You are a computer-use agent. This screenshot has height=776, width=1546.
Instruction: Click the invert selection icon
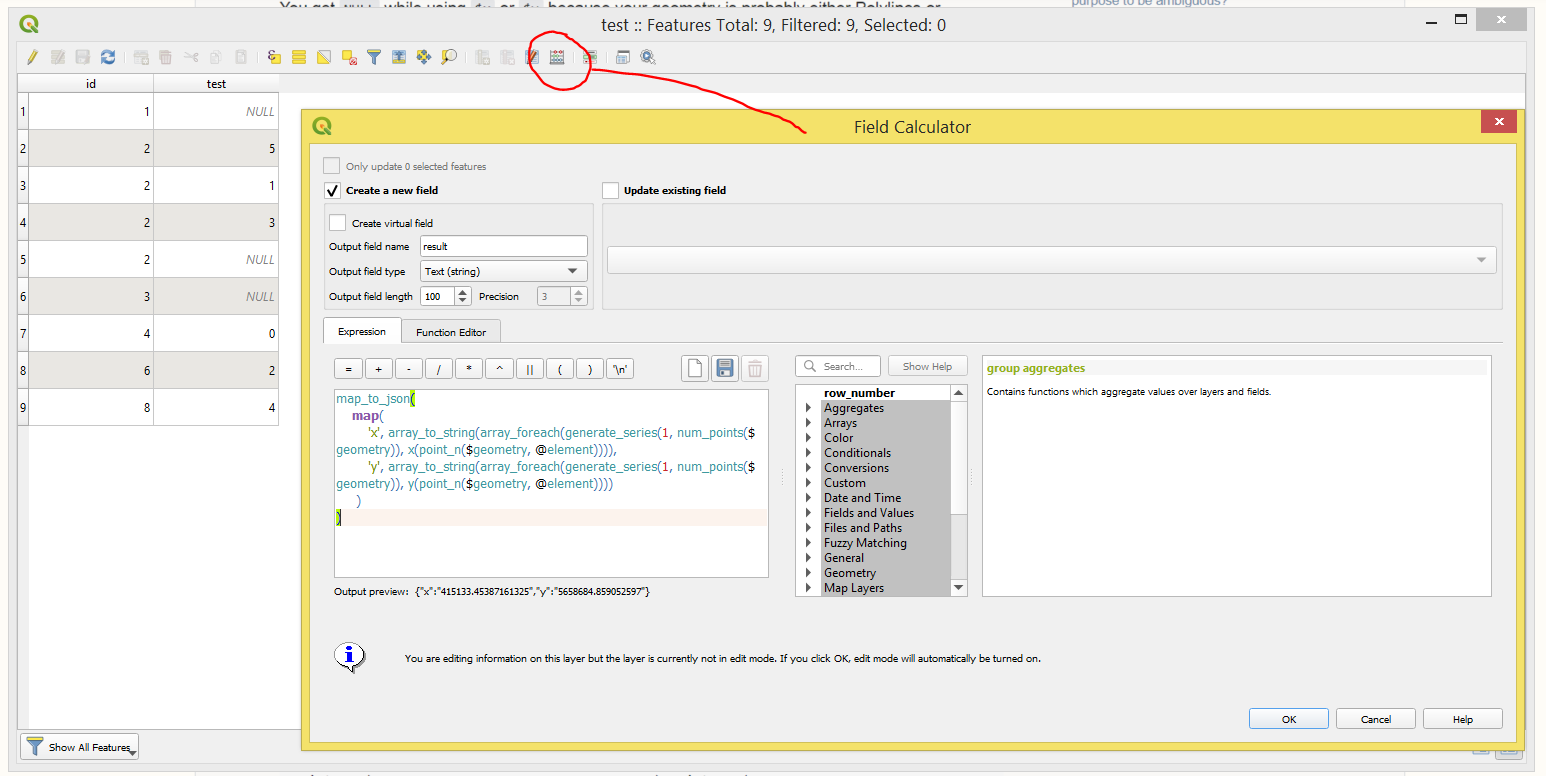[324, 58]
